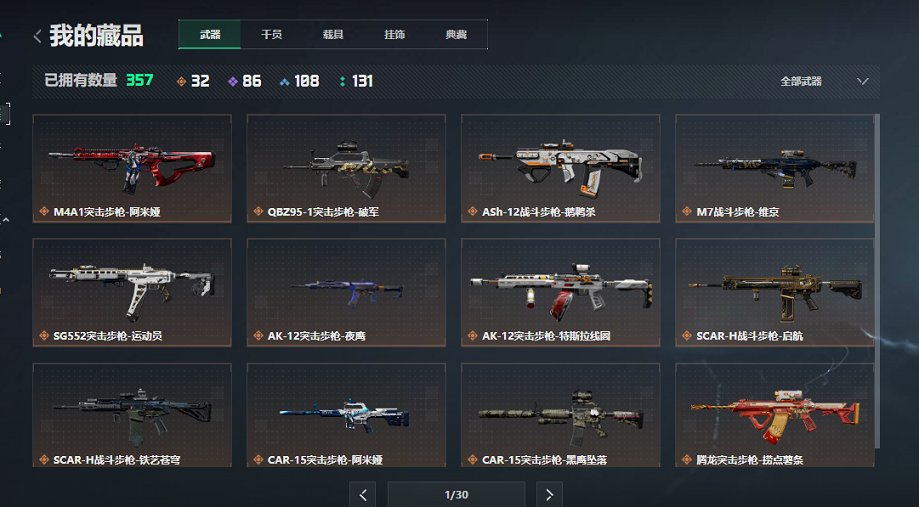The image size is (919, 507).
Task: Open the last collection tab after 挂饰
Action: pos(456,35)
